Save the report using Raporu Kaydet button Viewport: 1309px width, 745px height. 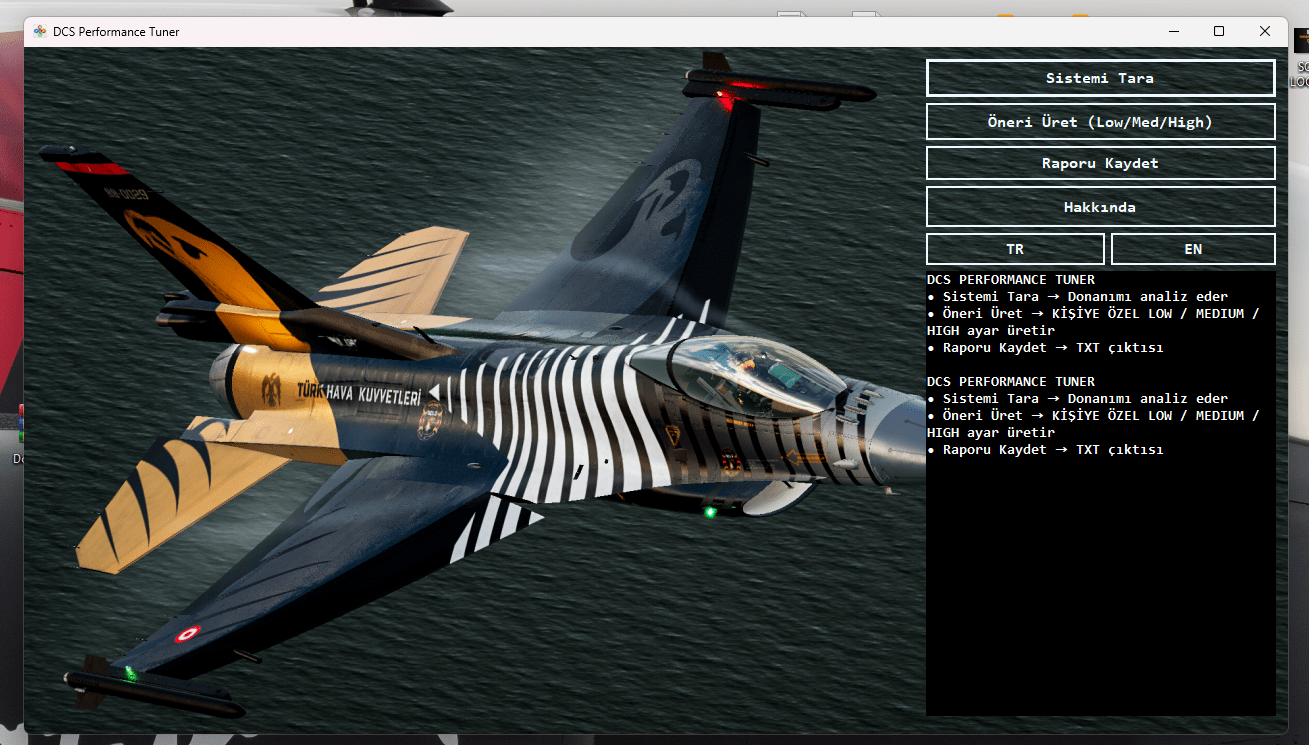(1100, 163)
